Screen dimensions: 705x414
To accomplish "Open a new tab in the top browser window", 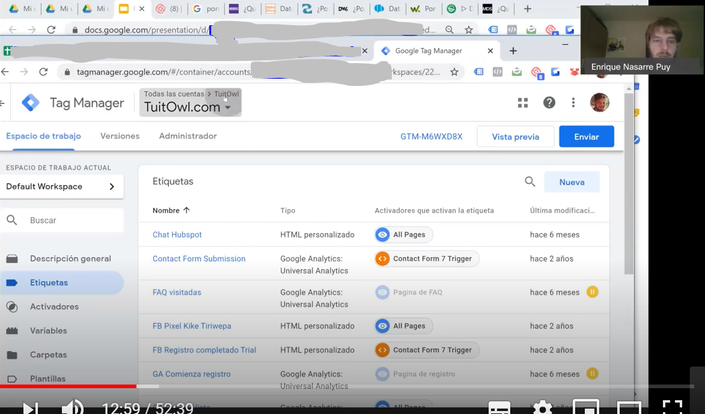I will click(x=527, y=9).
